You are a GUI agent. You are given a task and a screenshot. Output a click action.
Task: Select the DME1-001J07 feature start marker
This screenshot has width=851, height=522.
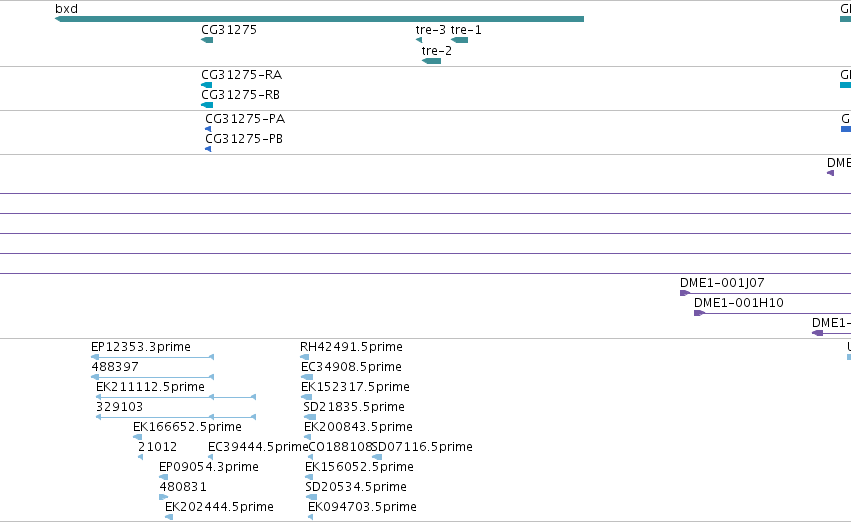685,293
